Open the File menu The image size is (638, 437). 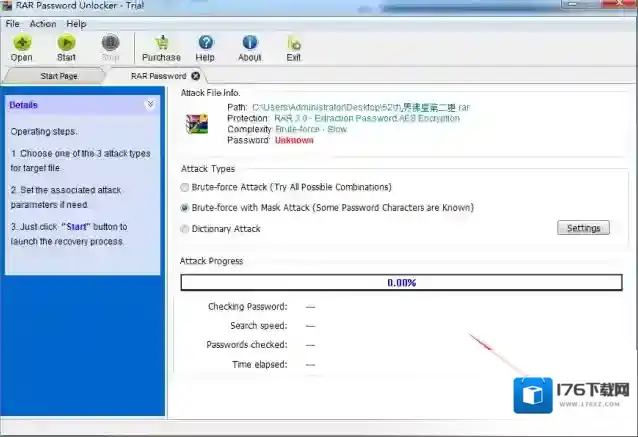pyautogui.click(x=13, y=23)
